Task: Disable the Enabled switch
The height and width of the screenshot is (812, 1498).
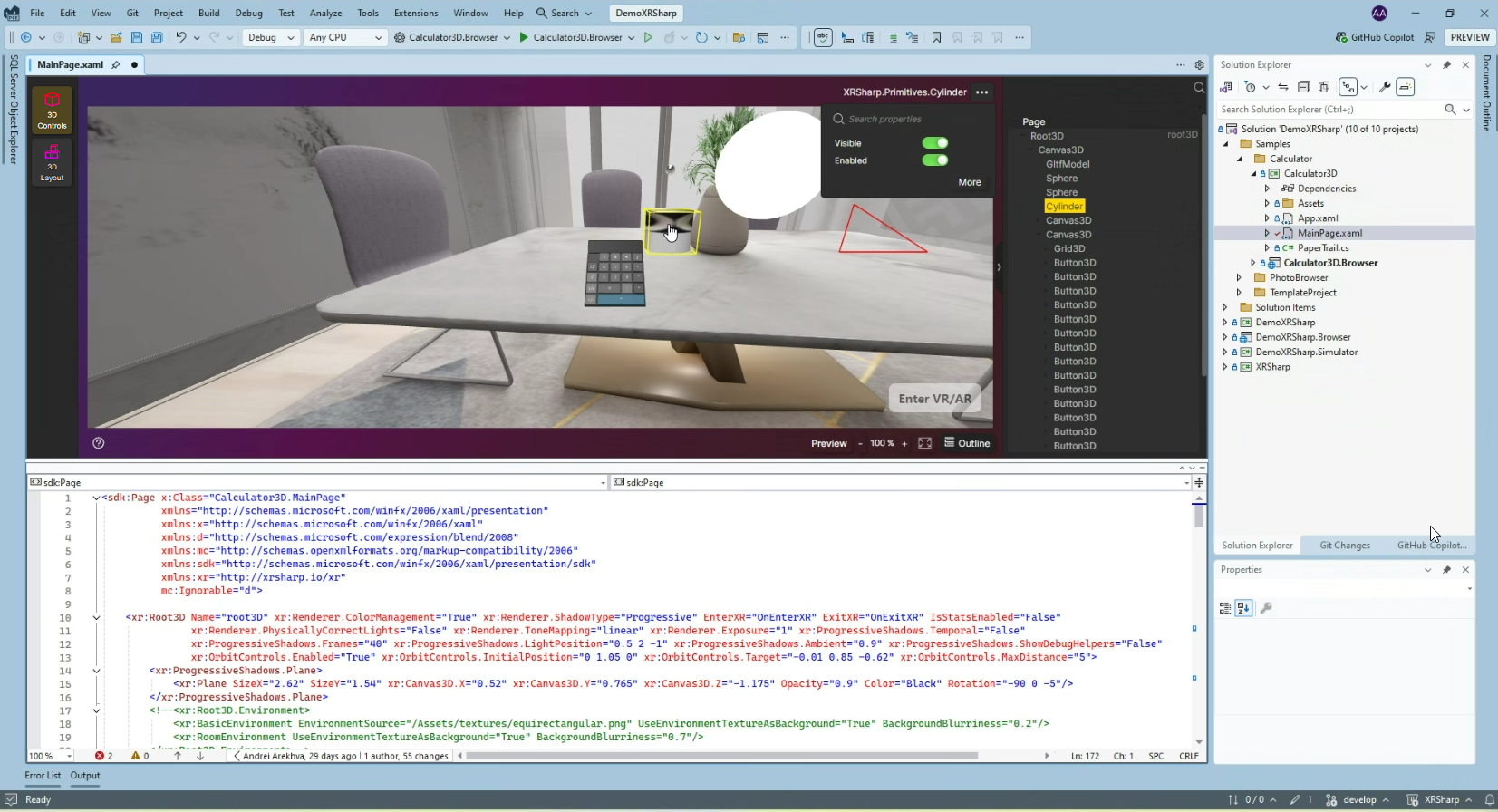Action: coord(934,160)
